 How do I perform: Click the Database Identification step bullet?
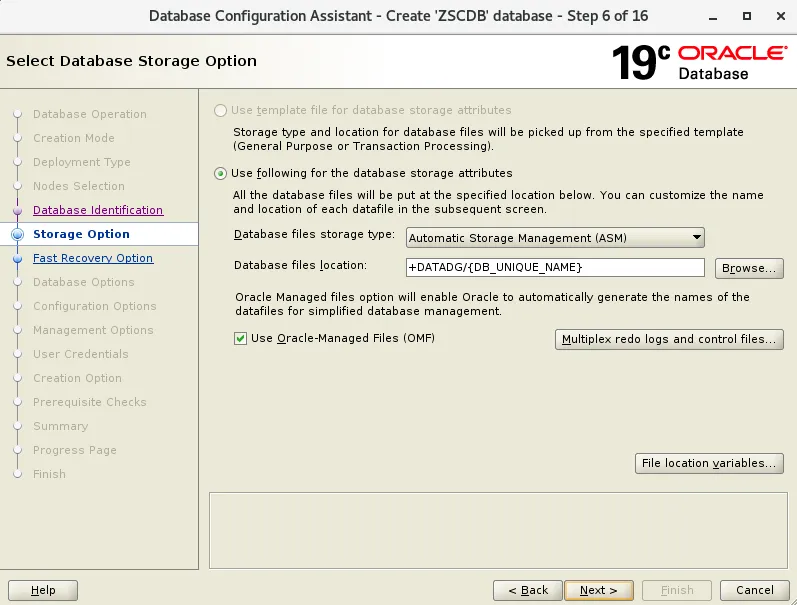coord(18,210)
